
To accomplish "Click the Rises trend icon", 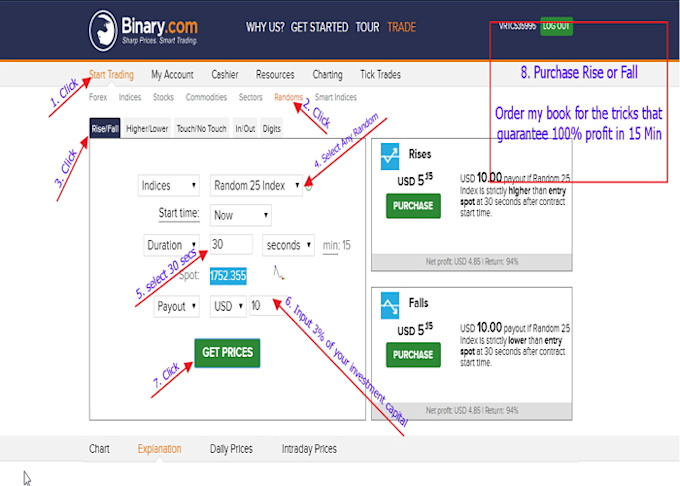I will click(x=389, y=156).
